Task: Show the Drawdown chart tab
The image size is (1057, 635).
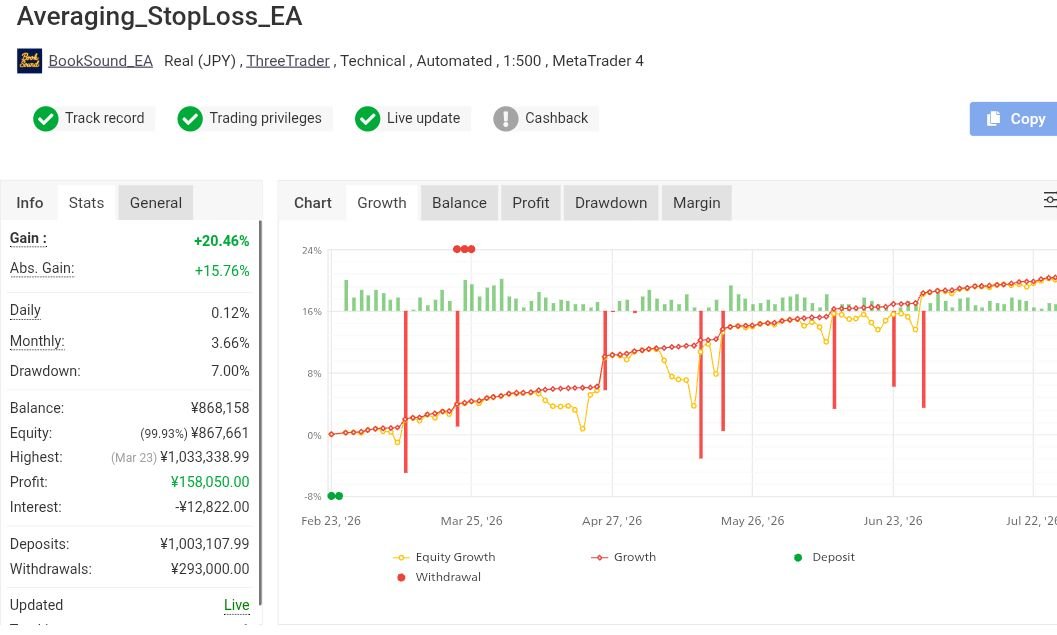Action: [611, 203]
